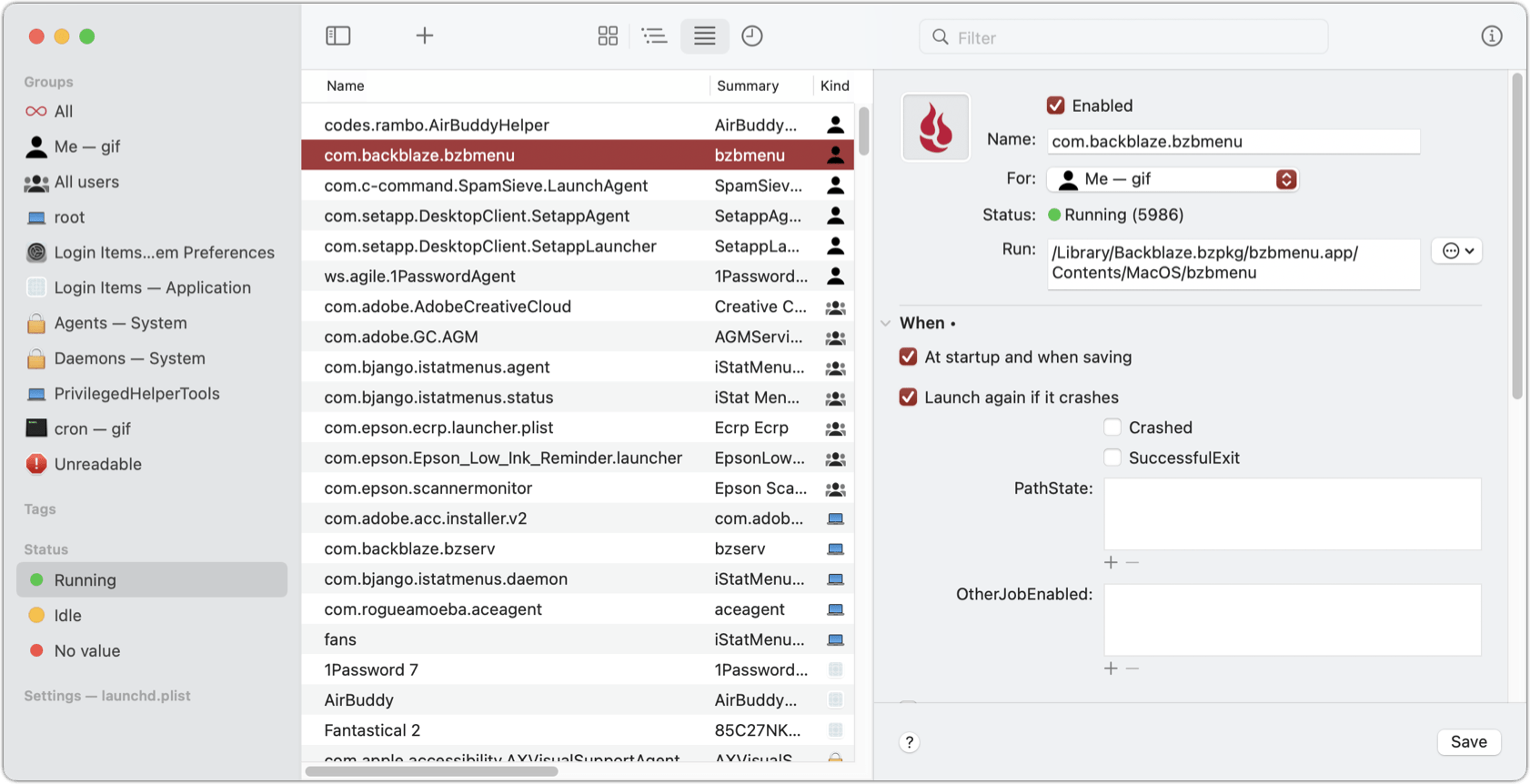Open the Run options ellipsis dropdown
This screenshot has width=1530, height=784.
click(x=1456, y=251)
